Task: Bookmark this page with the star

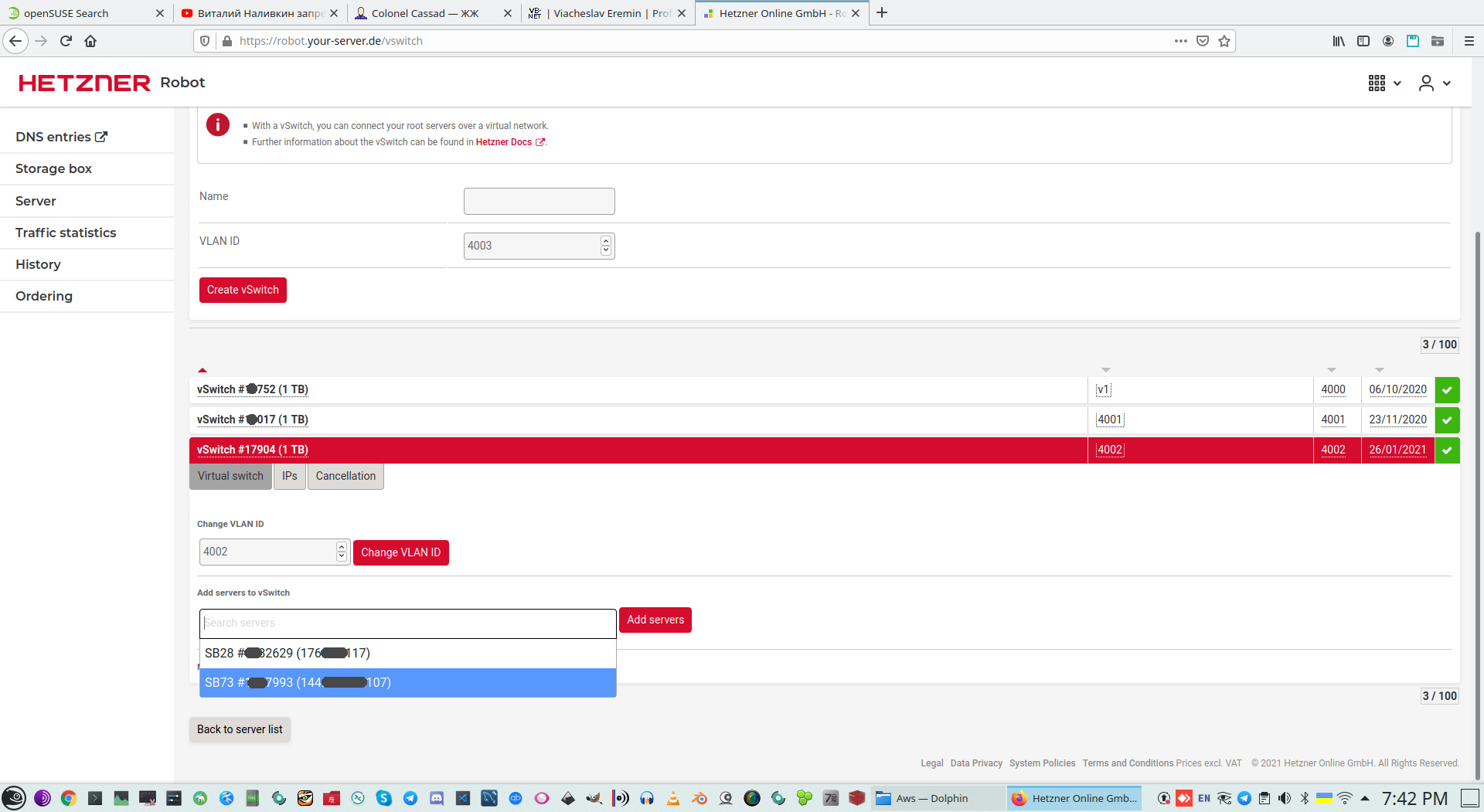Action: click(x=1224, y=41)
